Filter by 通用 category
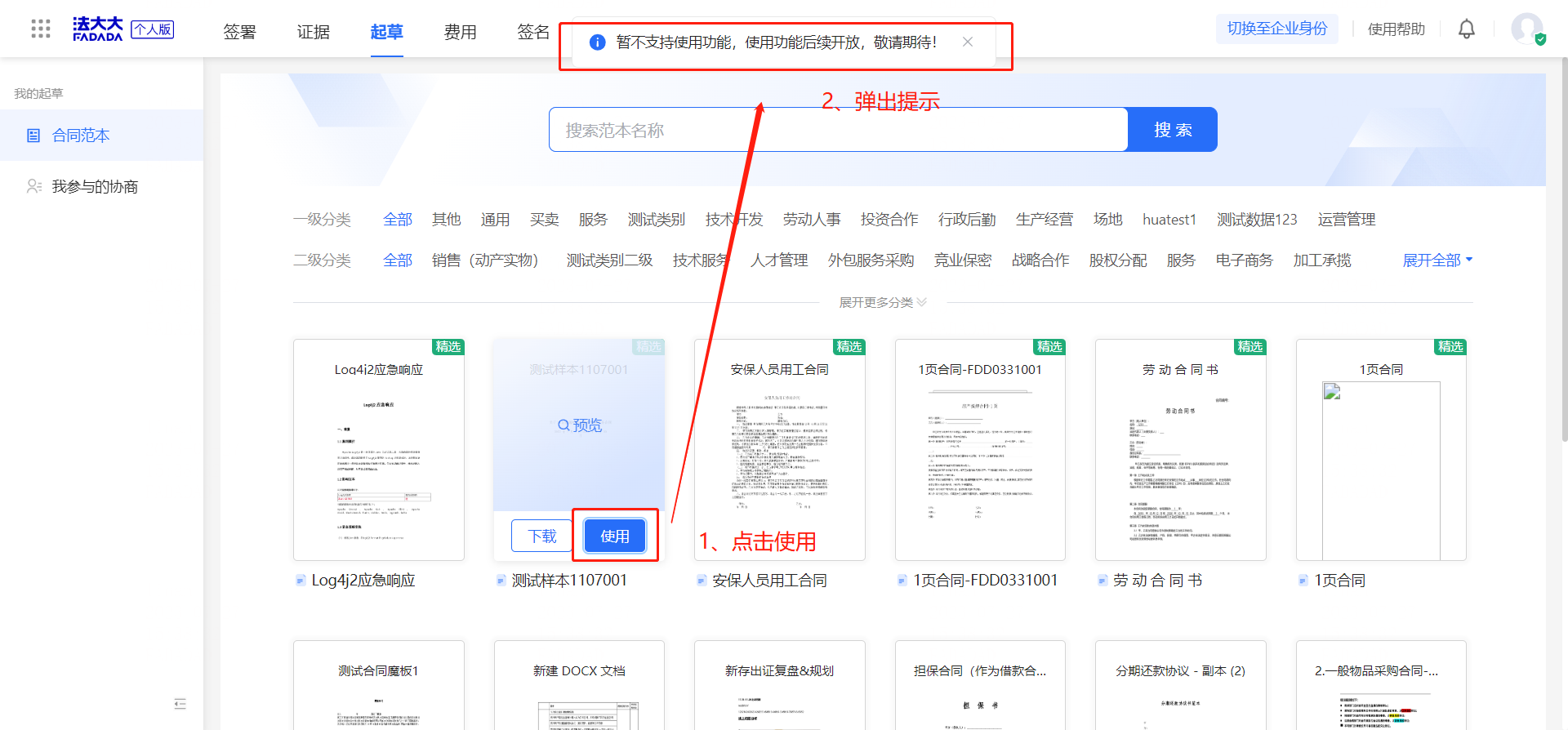Image resolution: width=1568 pixels, height=730 pixels. 496,220
